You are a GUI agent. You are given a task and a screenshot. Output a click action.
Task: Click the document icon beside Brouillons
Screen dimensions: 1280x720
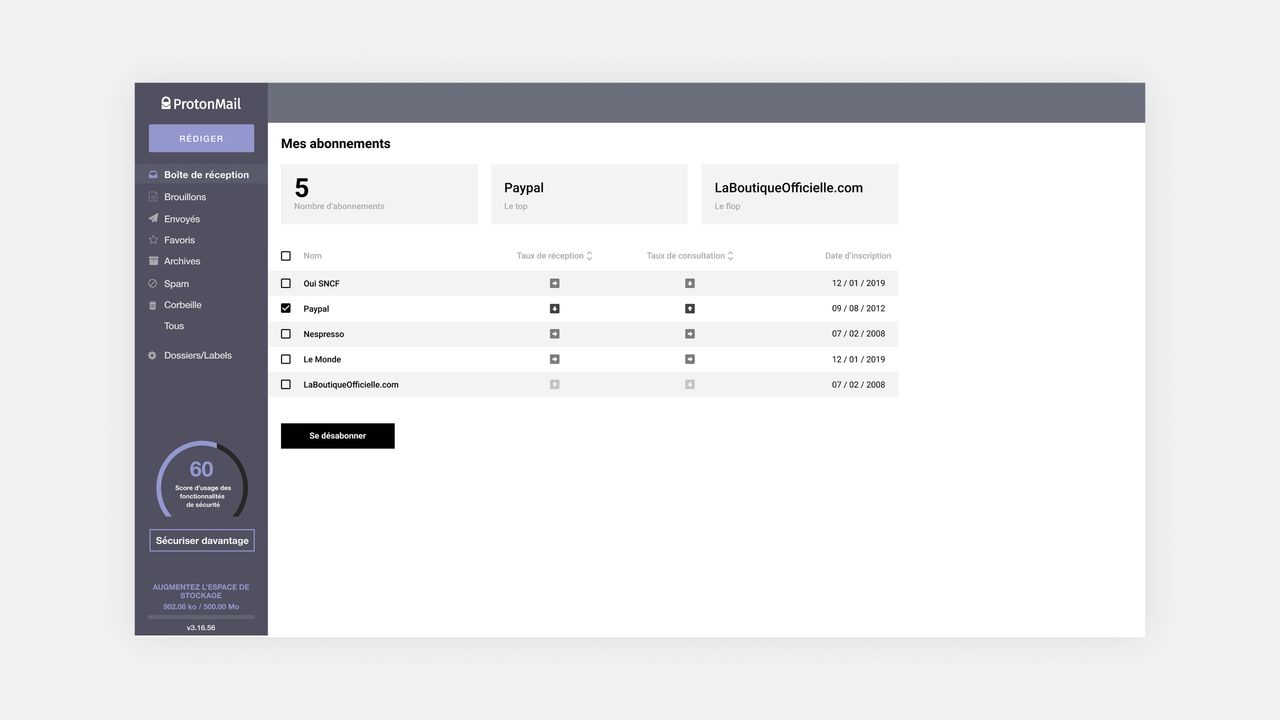tap(153, 197)
